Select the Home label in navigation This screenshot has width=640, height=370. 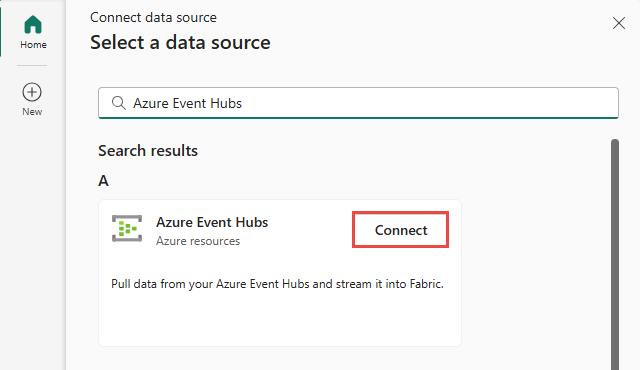pyautogui.click(x=33, y=44)
